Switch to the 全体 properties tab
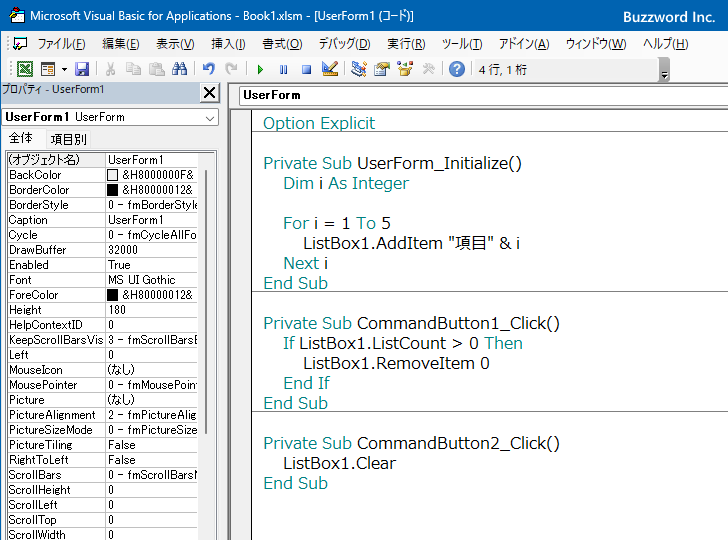Image resolution: width=728 pixels, height=540 pixels. 21,138
